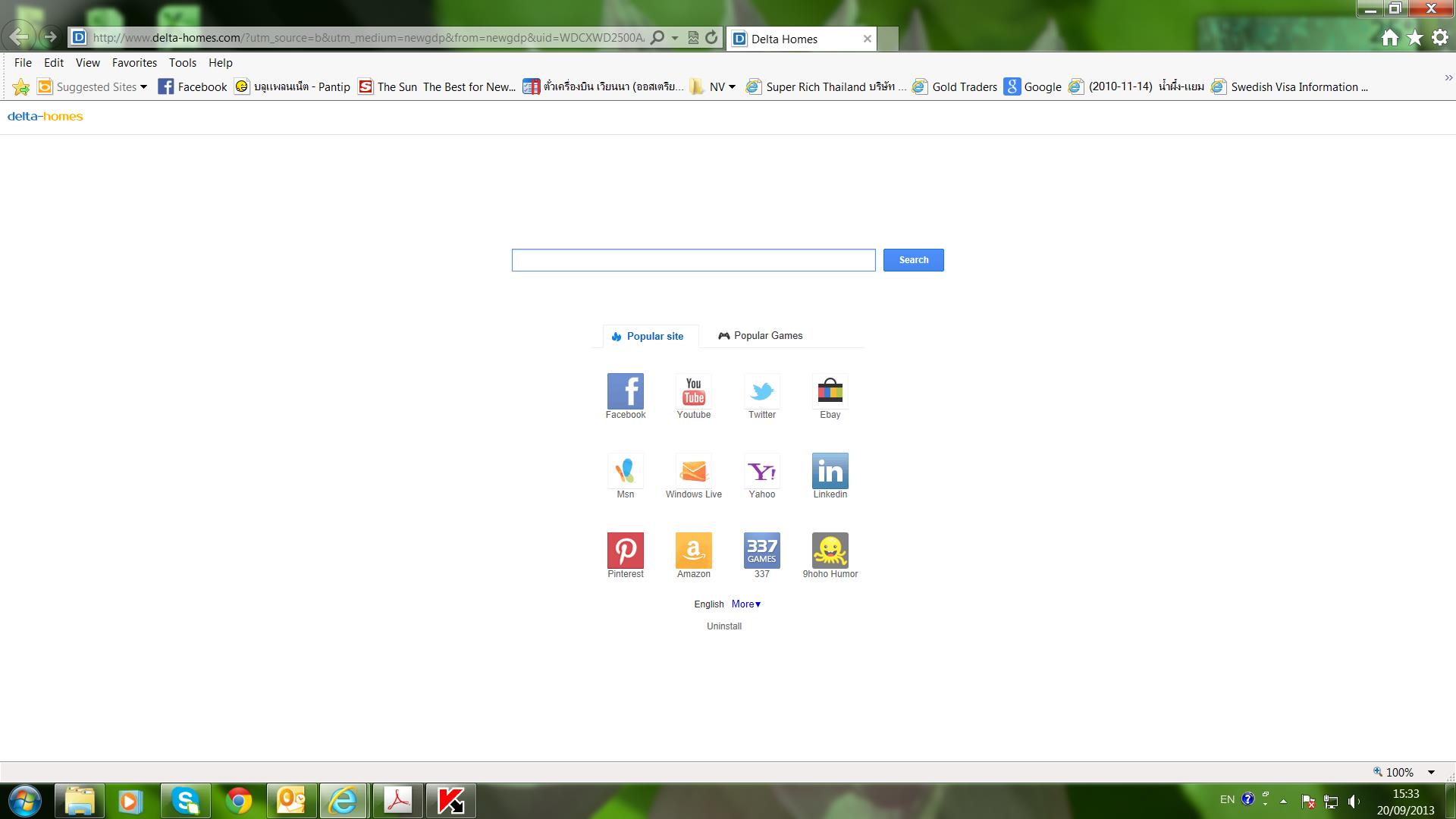
Task: Show hidden system tray icons
Action: pyautogui.click(x=1283, y=801)
